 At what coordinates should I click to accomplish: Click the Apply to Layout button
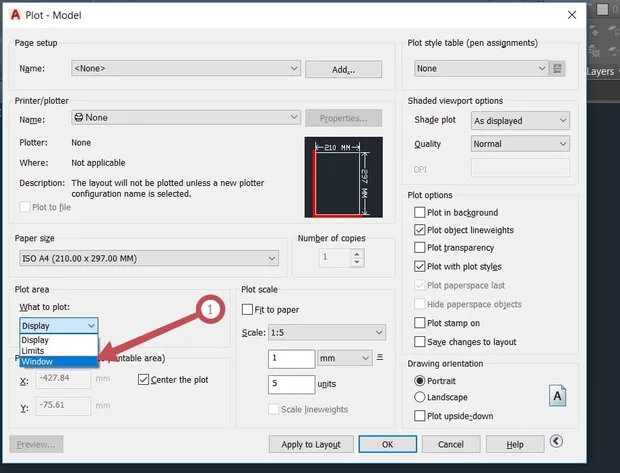(x=310, y=444)
